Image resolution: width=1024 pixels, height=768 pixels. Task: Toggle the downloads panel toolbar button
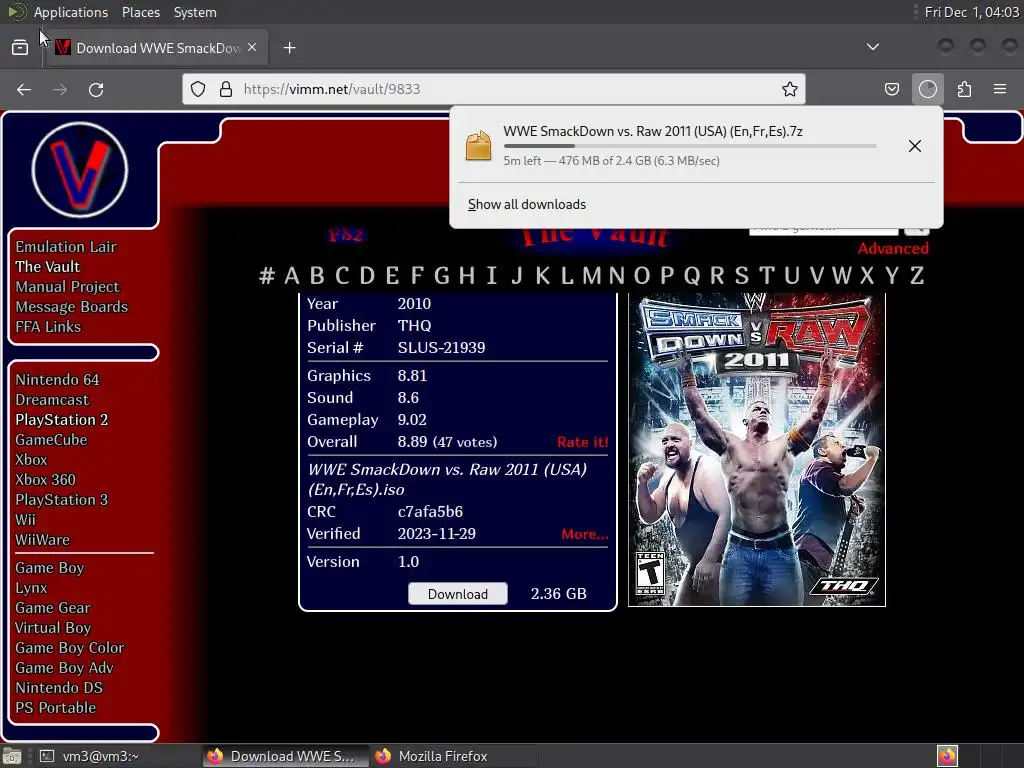pyautogui.click(x=928, y=89)
